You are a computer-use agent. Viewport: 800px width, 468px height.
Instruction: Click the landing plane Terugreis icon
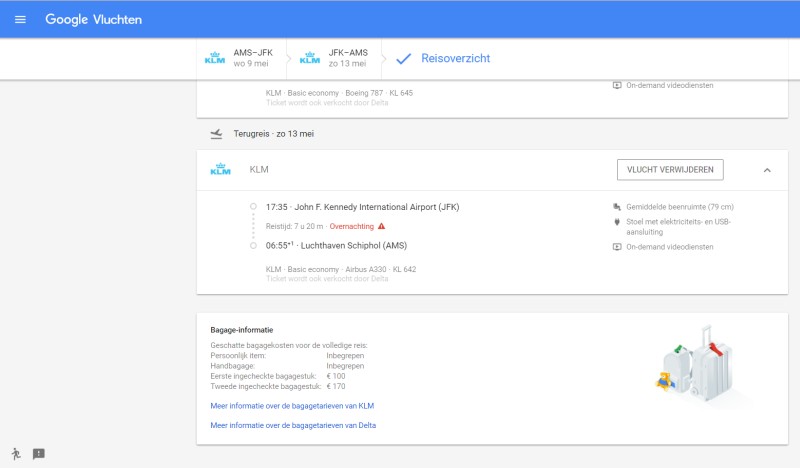[216, 133]
